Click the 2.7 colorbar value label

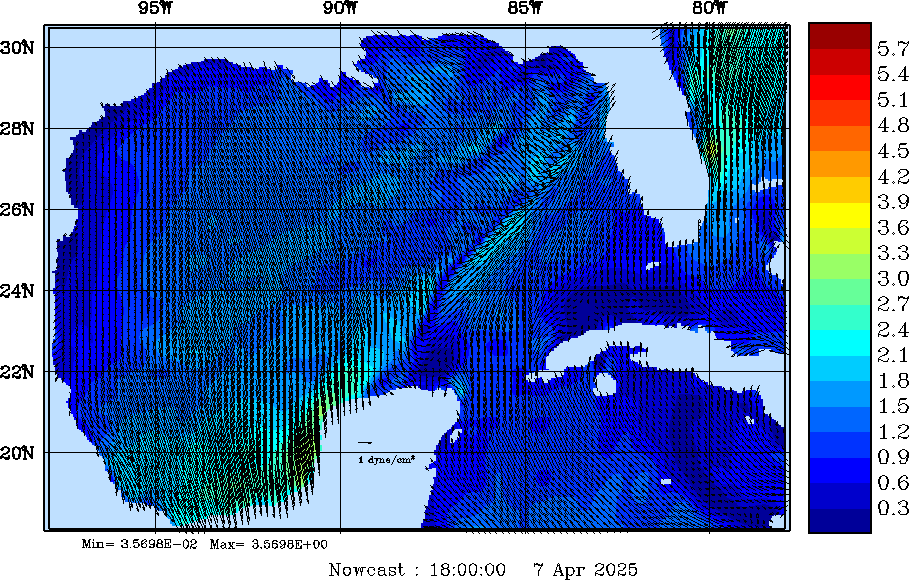[x=893, y=304]
